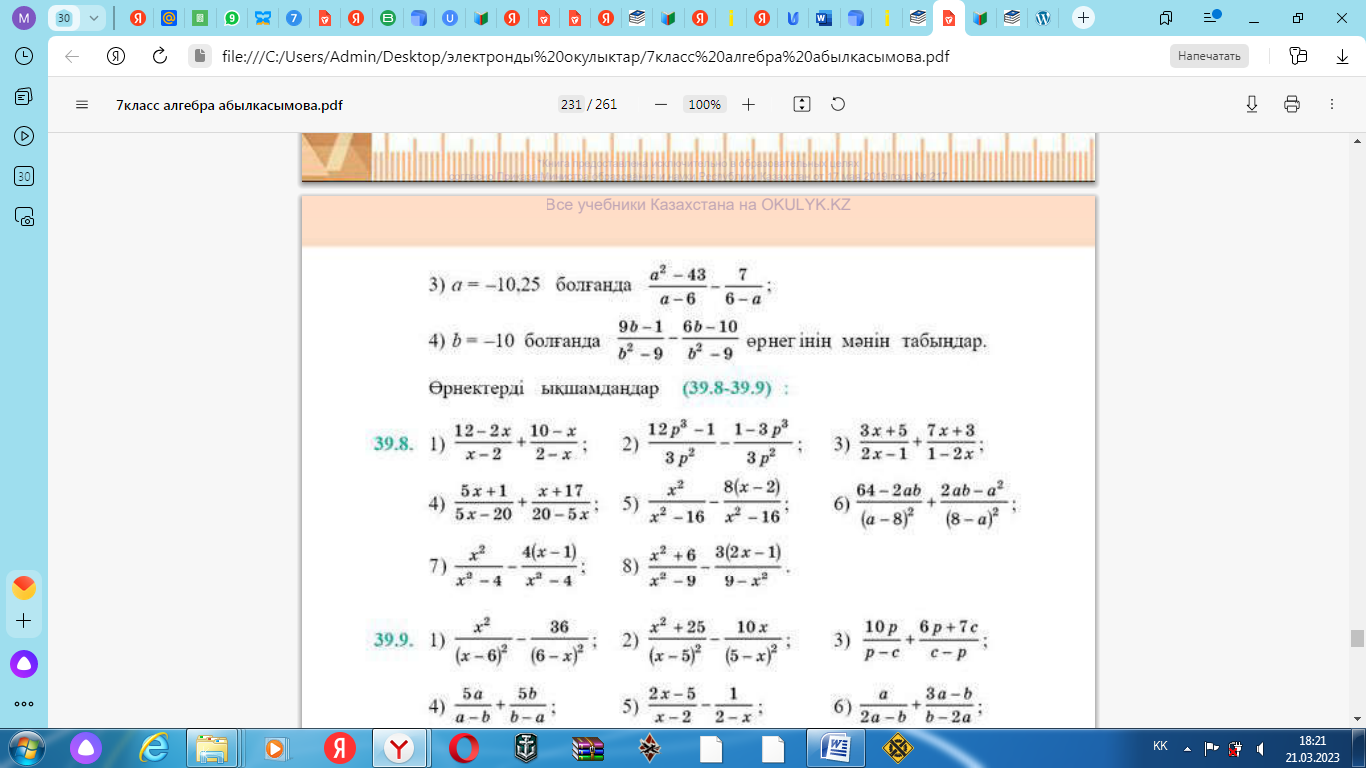Open the browser History clock in the sidebar
The width and height of the screenshot is (1366, 768).
coord(25,56)
